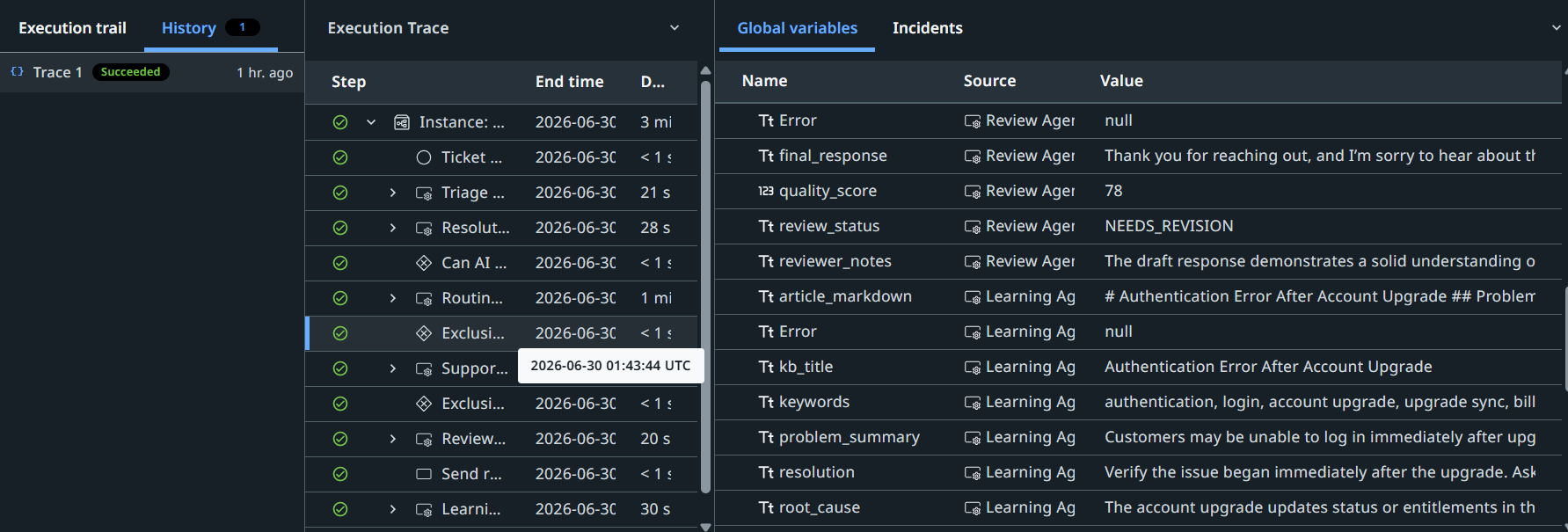Click text type icon beside keywords
The width and height of the screenshot is (1568, 532).
click(766, 402)
